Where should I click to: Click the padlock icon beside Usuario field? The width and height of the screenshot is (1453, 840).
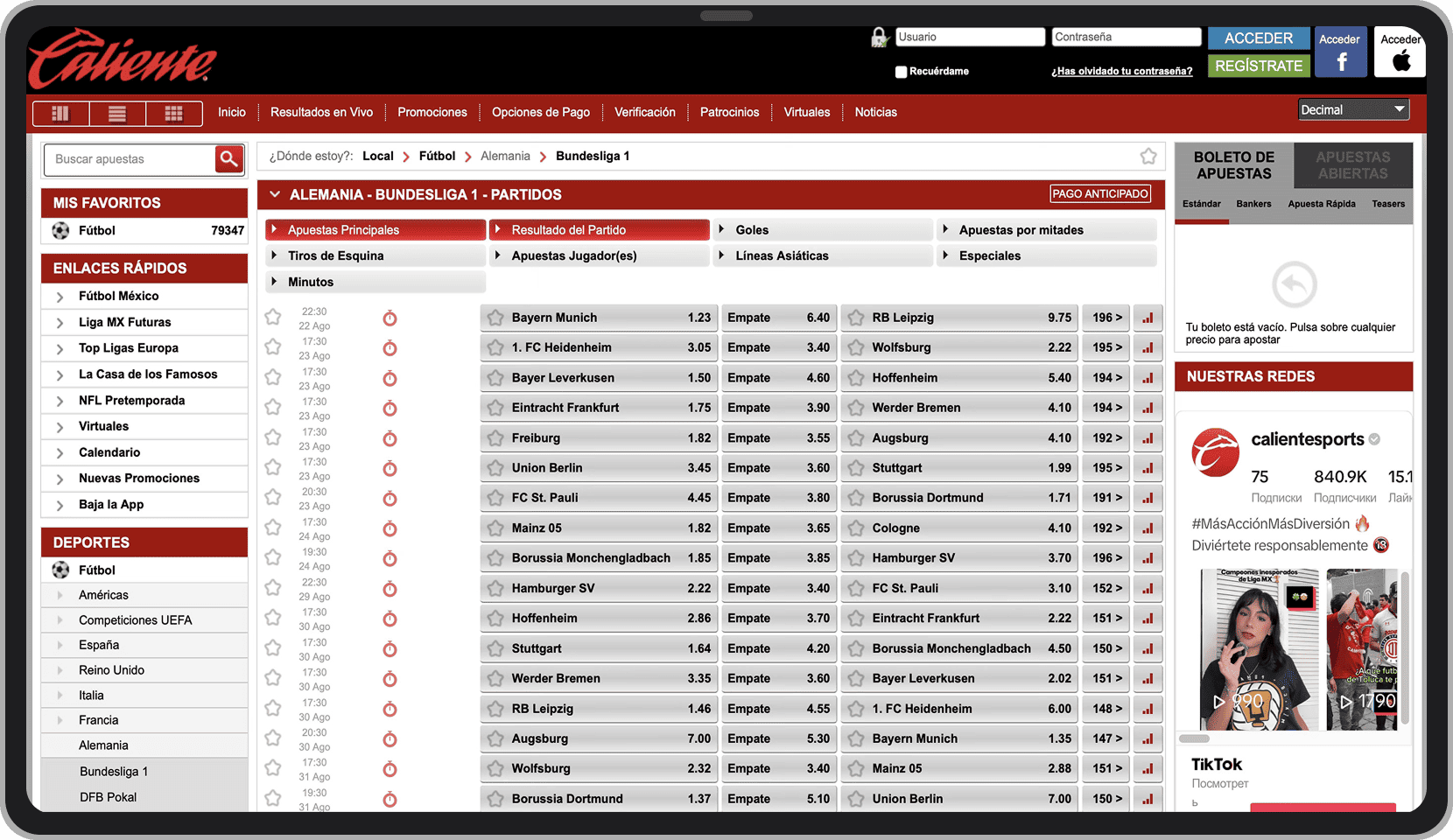(879, 38)
